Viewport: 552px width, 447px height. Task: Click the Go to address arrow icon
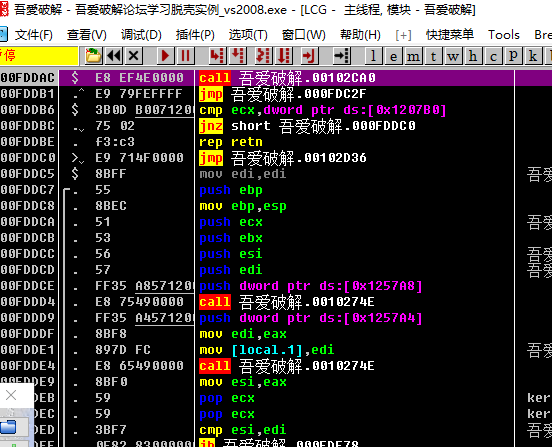point(341,56)
